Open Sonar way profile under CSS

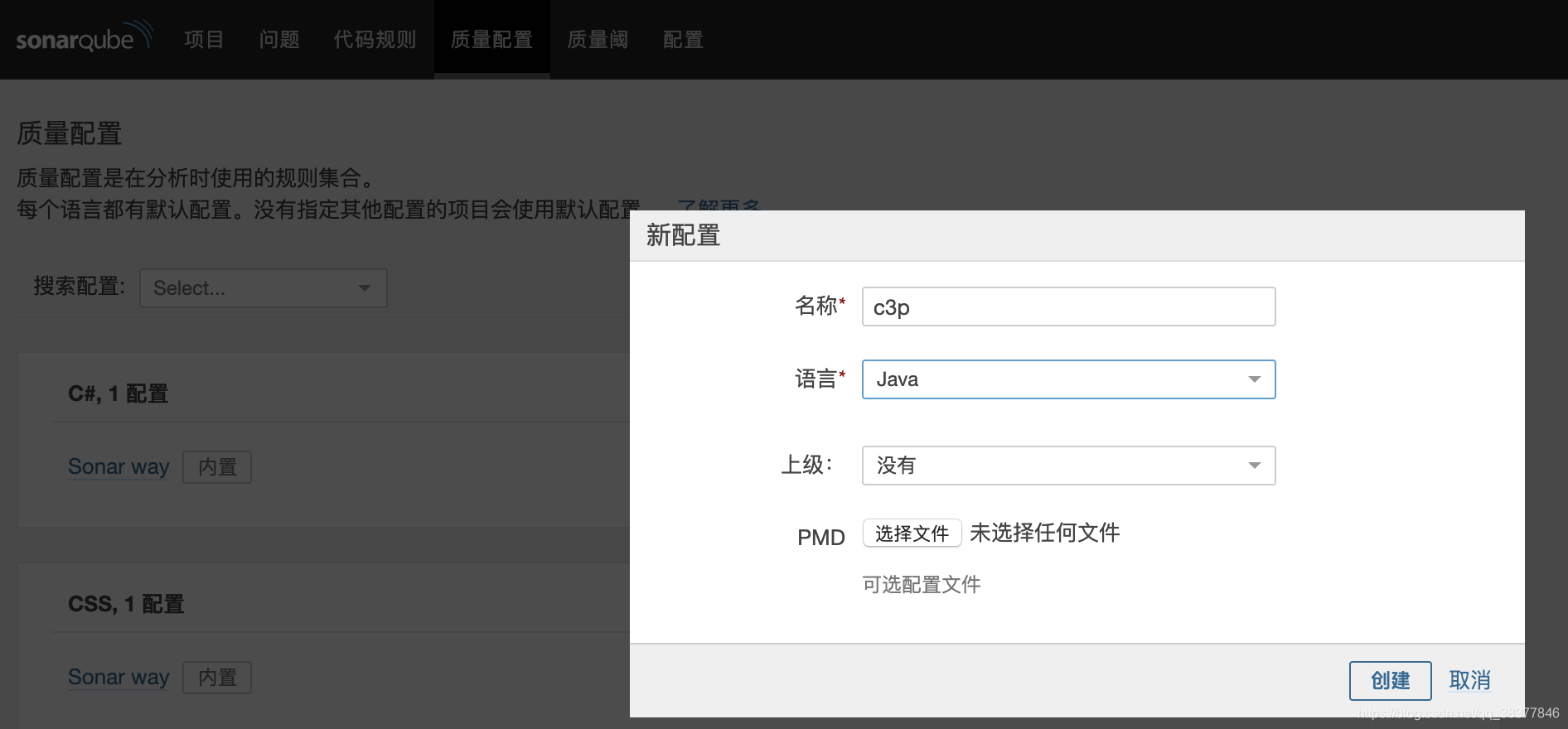coord(119,677)
